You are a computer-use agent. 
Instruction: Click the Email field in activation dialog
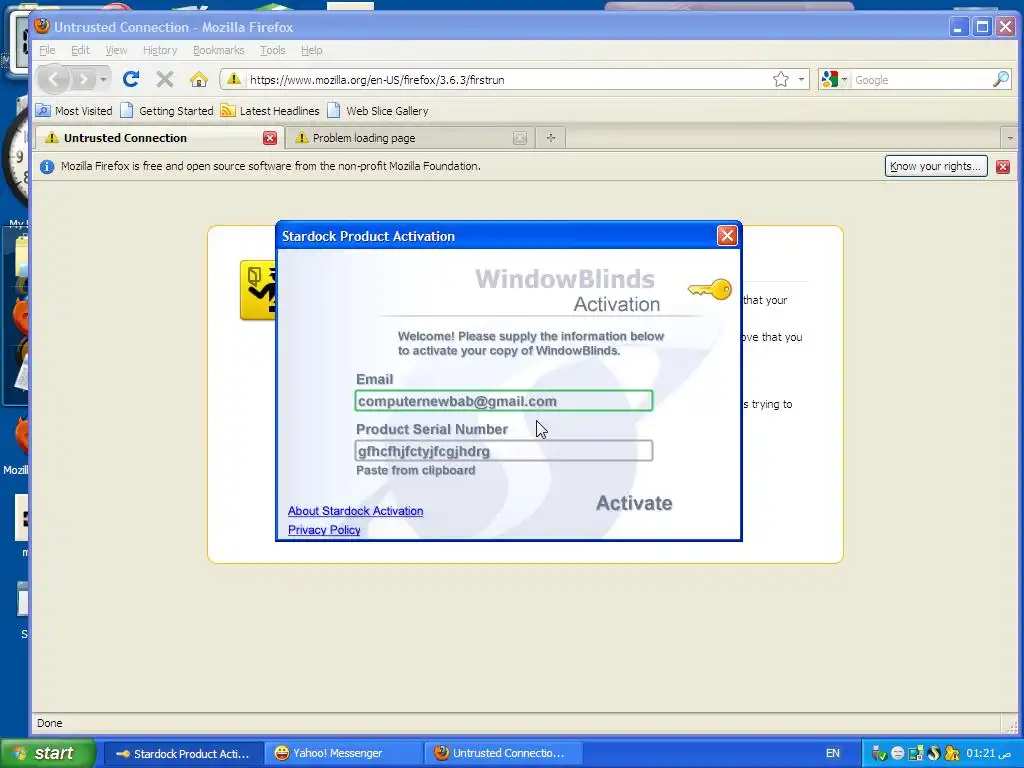[504, 401]
